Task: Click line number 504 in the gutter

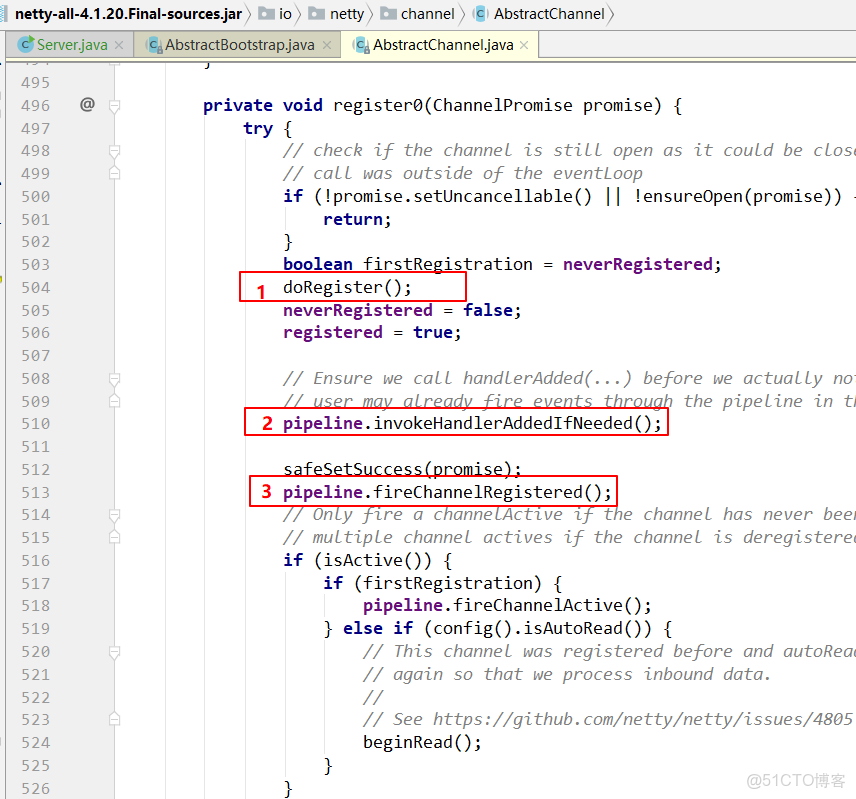Action: click(x=35, y=288)
